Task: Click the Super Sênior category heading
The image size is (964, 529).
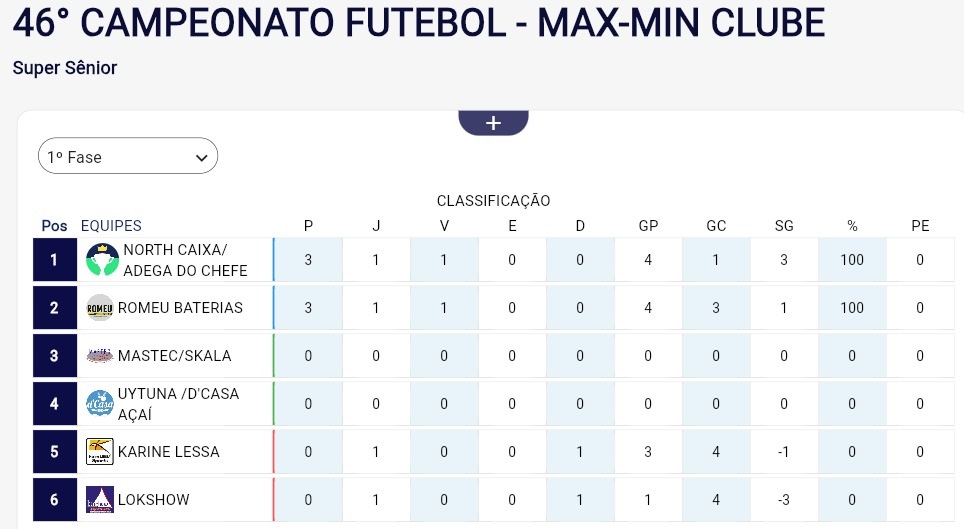Action: click(x=65, y=68)
